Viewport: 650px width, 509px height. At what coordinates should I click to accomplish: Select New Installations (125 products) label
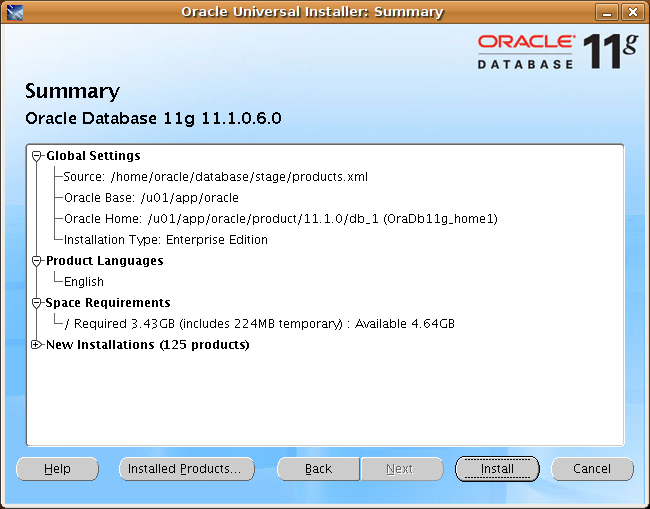[148, 344]
